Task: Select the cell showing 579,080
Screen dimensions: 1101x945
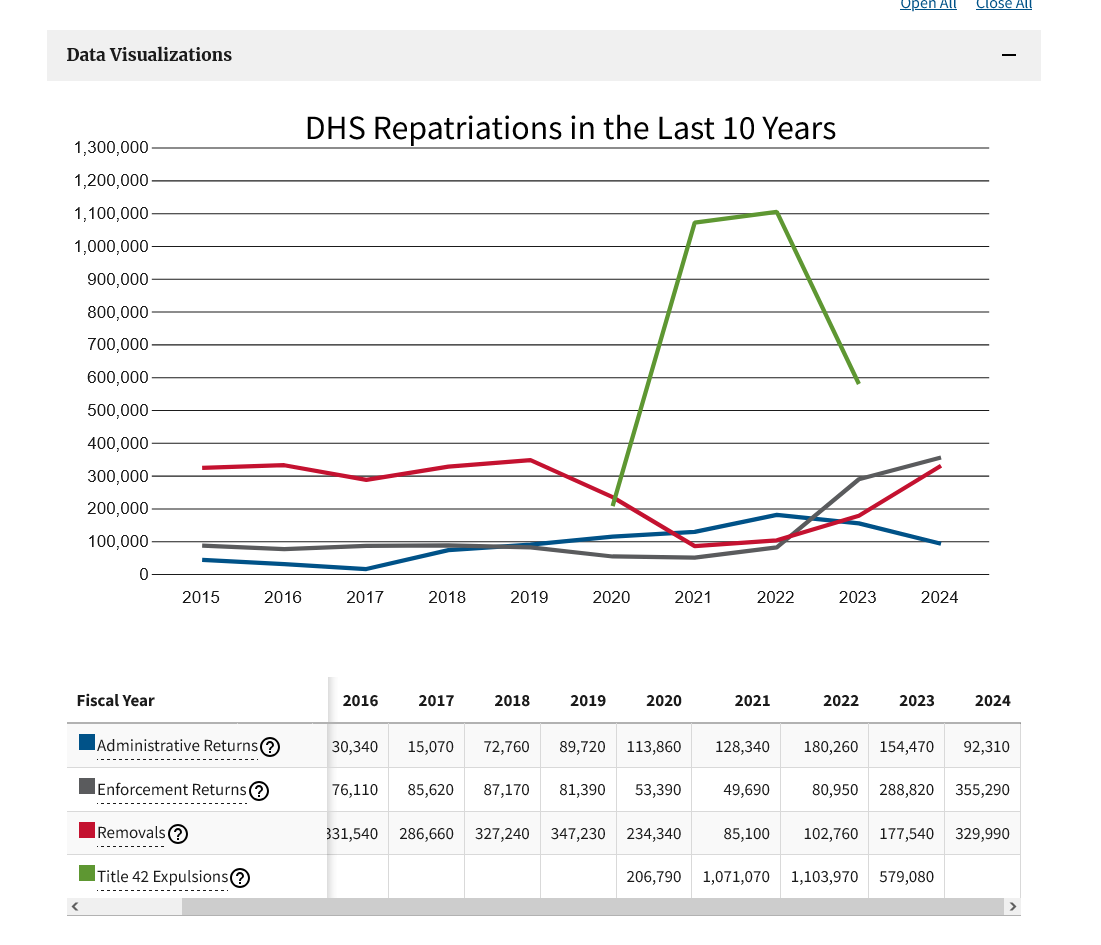Action: (x=906, y=877)
